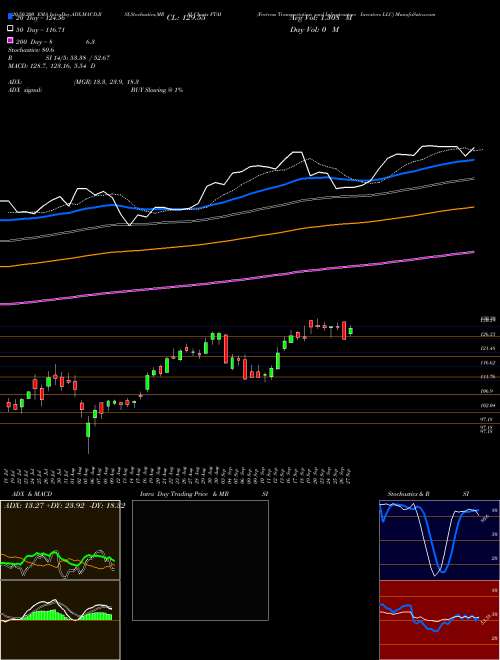Click the 102.04 price axis label
Screen dimensions: 500x660
(x=487, y=405)
